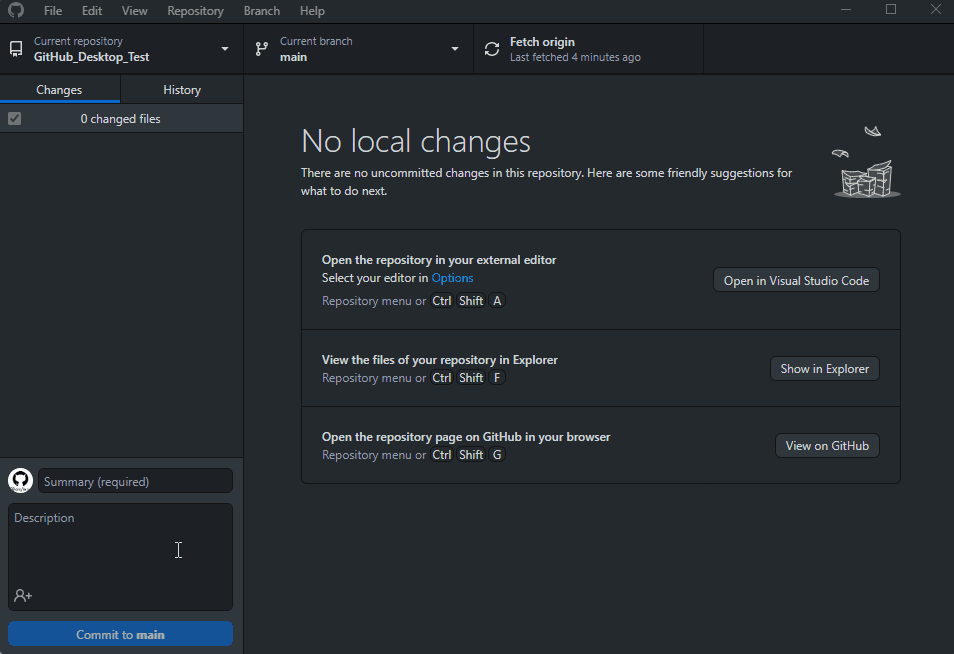This screenshot has height=654, width=954.
Task: Click 'View the files of your repository in Explorer'
Action: click(439, 360)
